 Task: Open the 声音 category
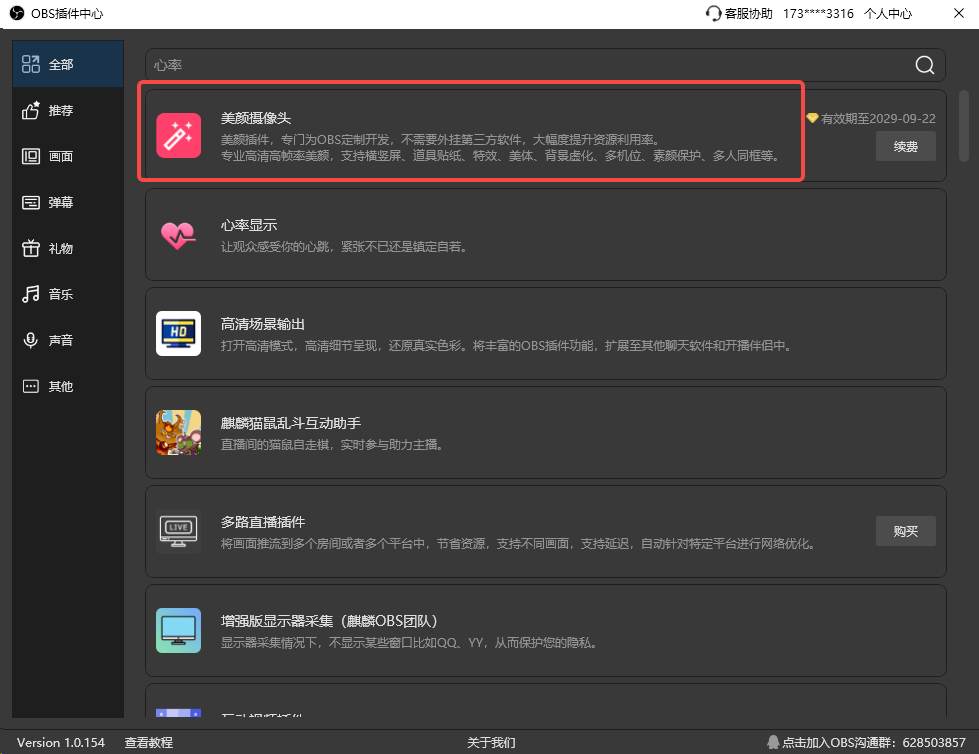68,340
